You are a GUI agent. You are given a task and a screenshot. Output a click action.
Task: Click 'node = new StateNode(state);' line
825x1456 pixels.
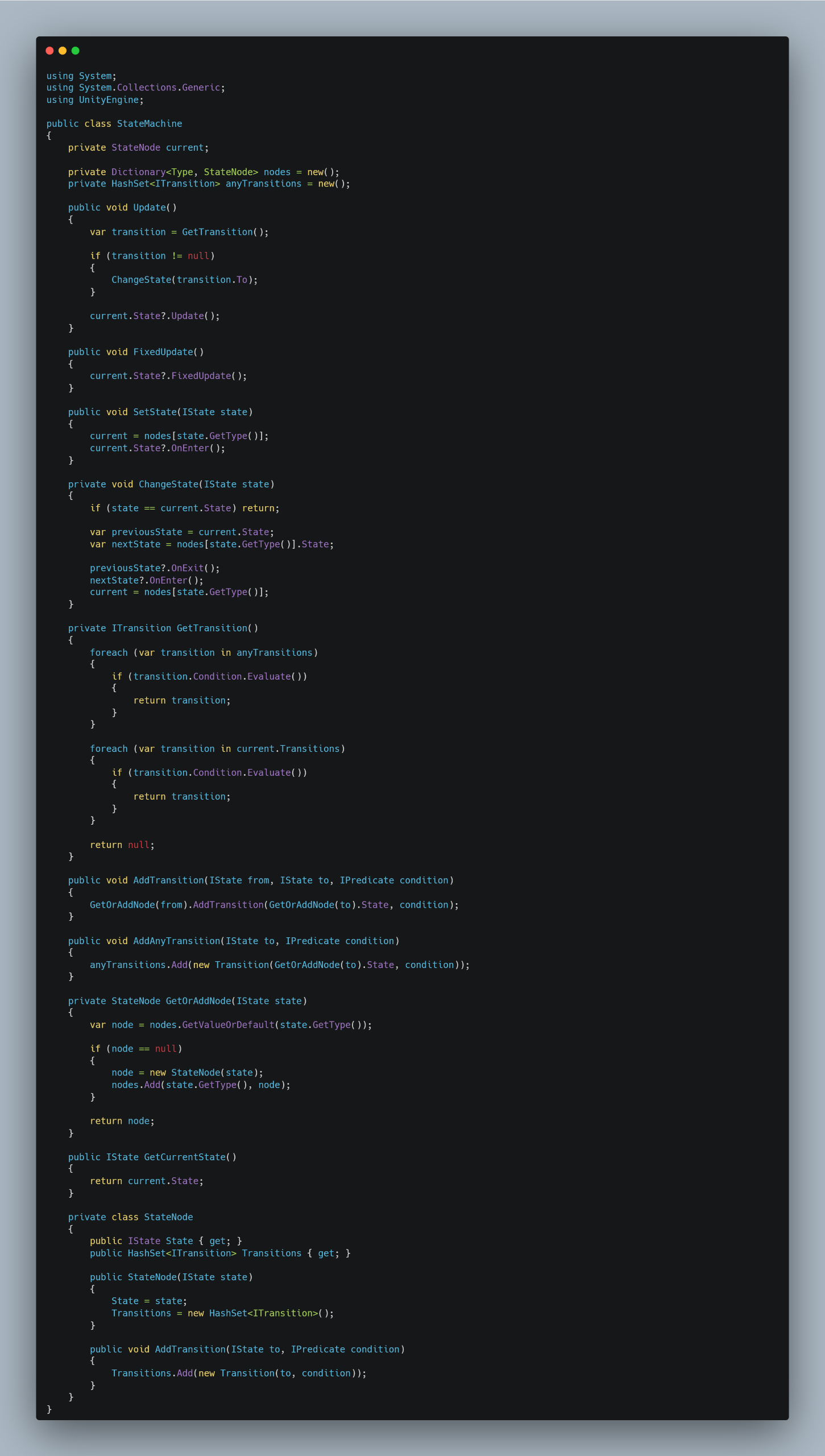pos(188,1073)
